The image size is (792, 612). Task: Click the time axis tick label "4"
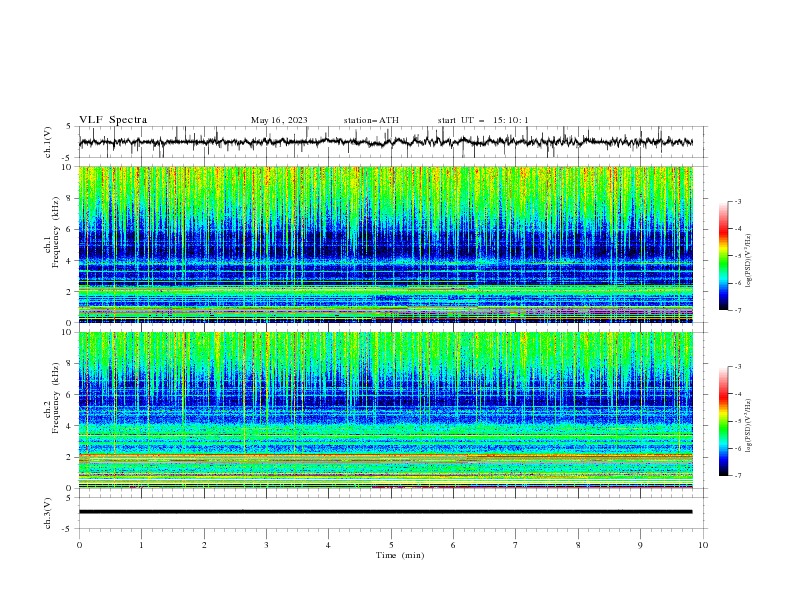(x=328, y=545)
